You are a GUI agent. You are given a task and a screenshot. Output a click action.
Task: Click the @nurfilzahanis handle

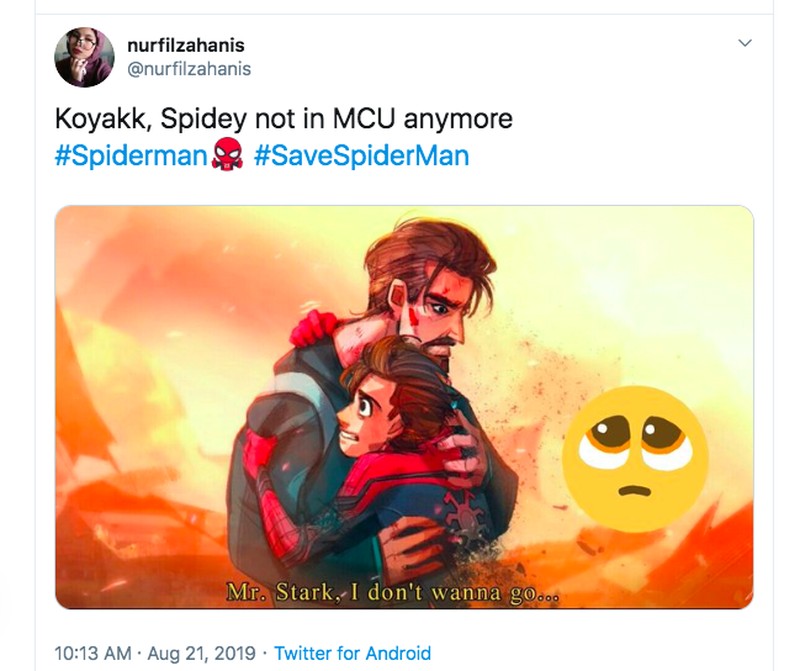point(189,69)
